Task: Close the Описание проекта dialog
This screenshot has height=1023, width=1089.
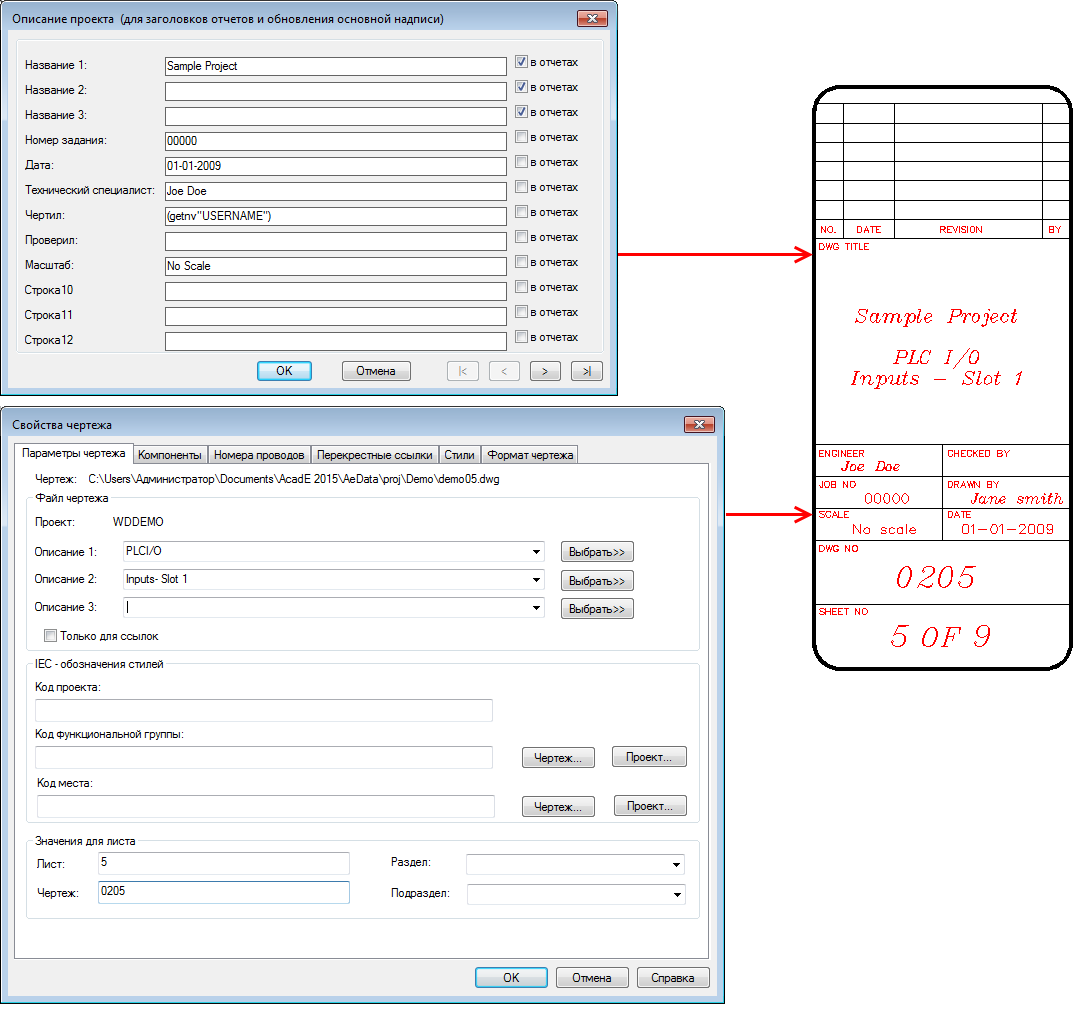Action: 592,18
